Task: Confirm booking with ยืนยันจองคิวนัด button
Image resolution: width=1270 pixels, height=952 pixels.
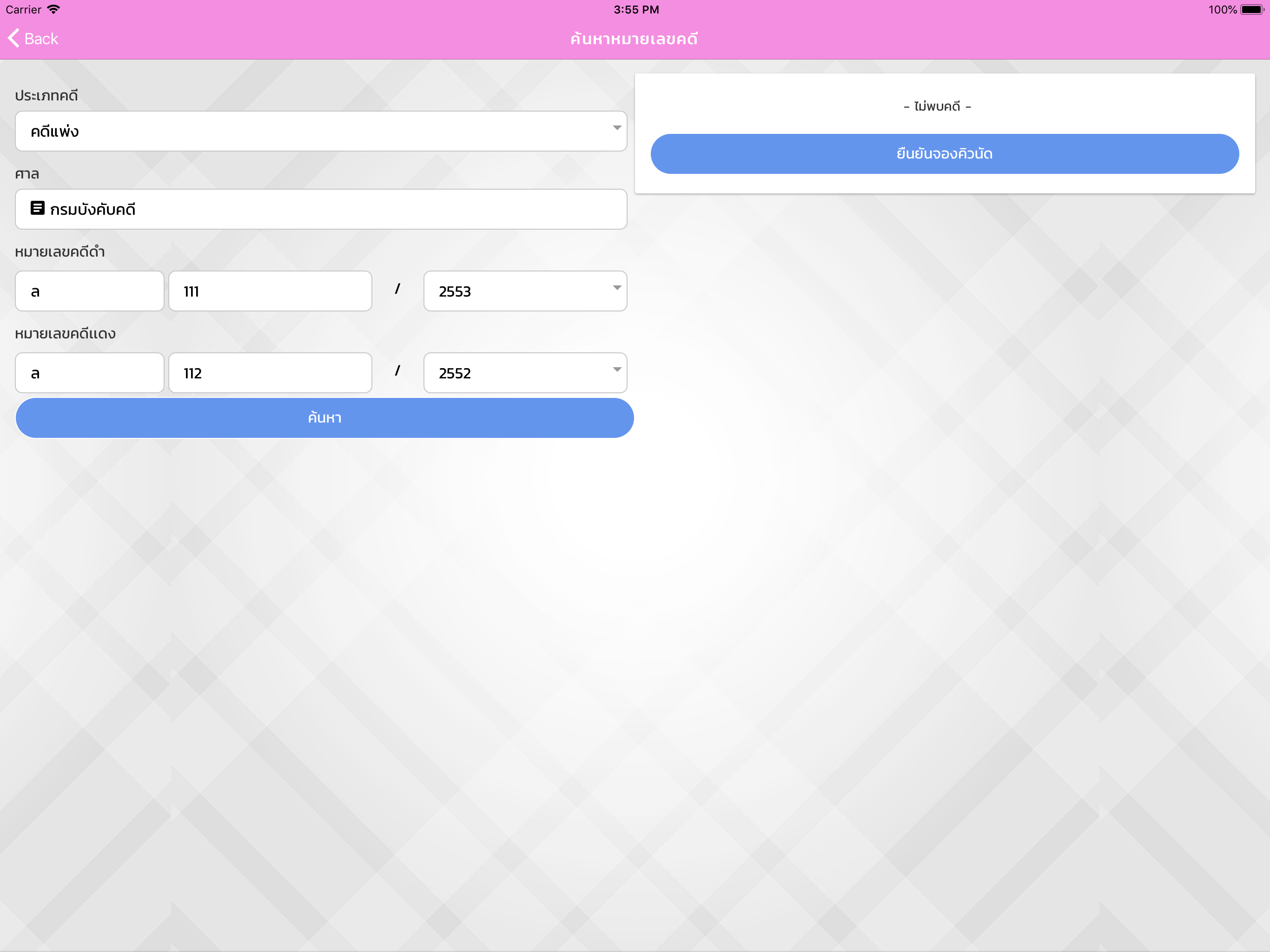Action: pyautogui.click(x=945, y=154)
